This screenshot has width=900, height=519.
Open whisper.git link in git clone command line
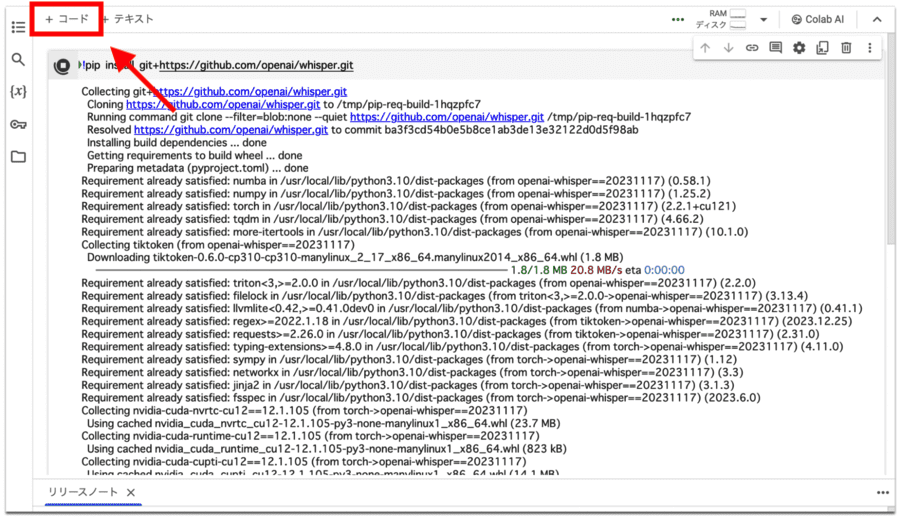[x=447, y=117]
